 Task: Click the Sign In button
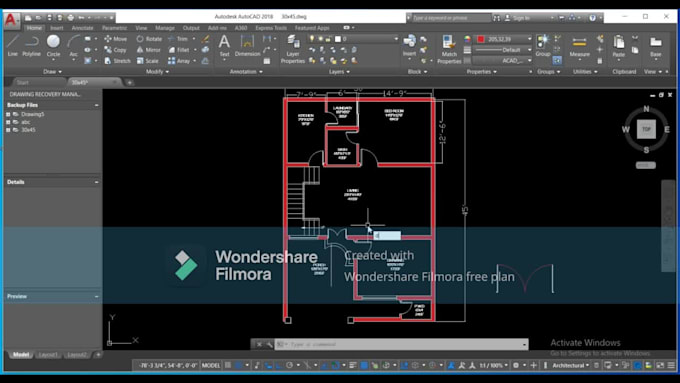(x=521, y=18)
